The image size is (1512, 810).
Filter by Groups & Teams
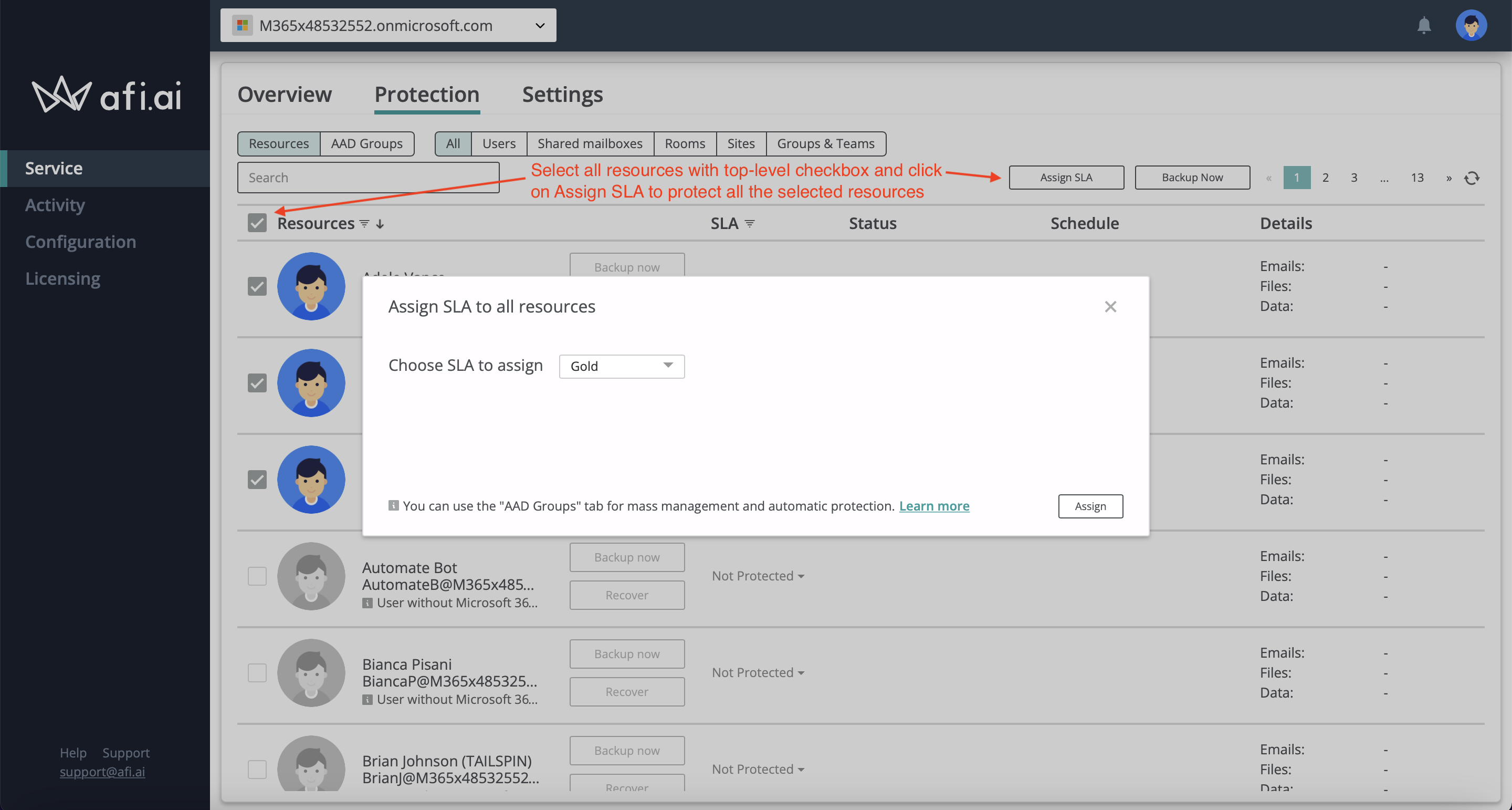(826, 143)
